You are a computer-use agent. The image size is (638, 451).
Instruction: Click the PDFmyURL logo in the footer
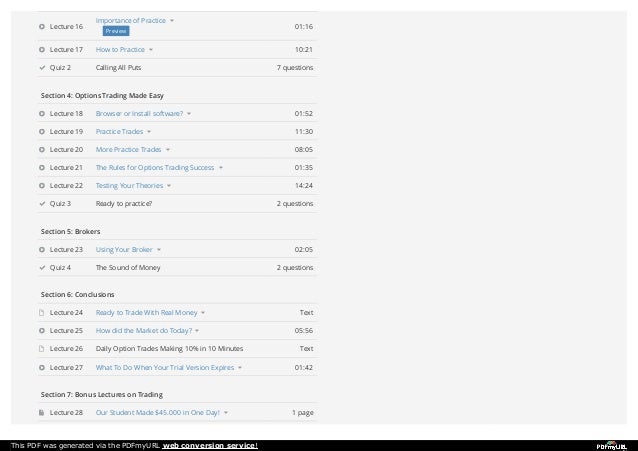point(612,446)
